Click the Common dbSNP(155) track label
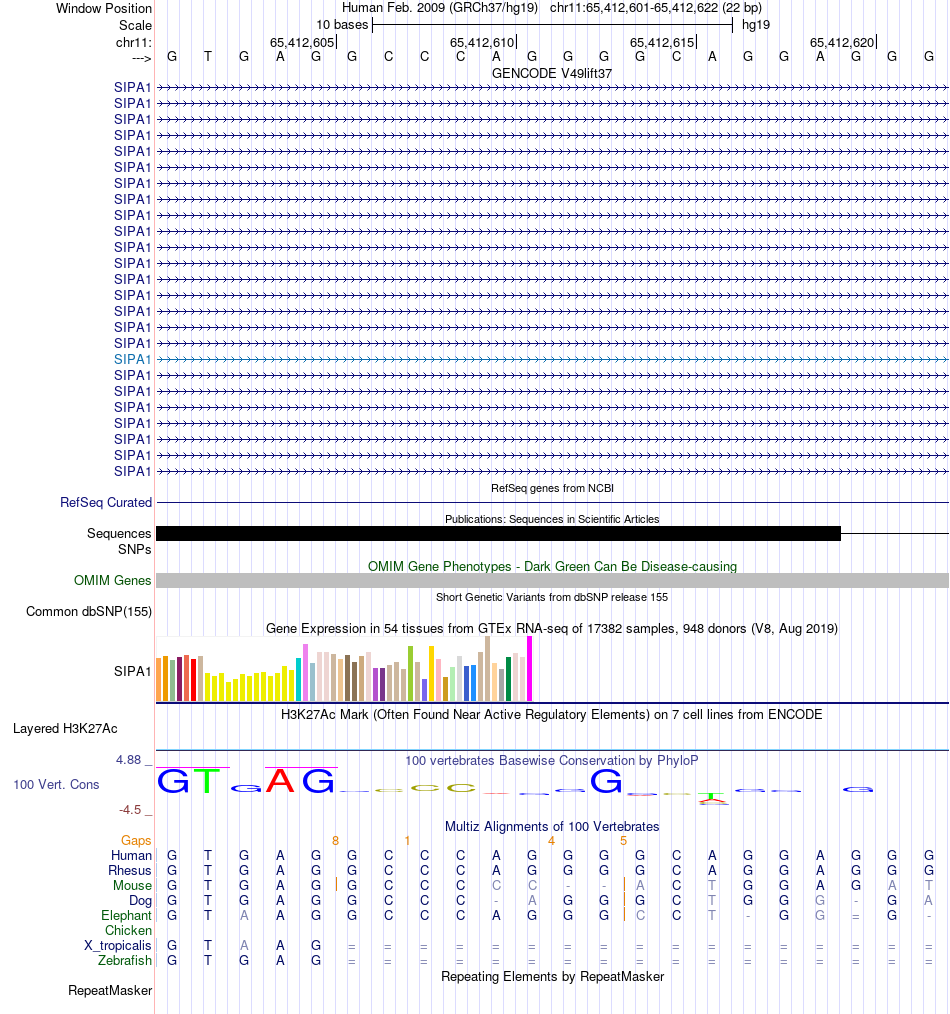 [x=89, y=612]
